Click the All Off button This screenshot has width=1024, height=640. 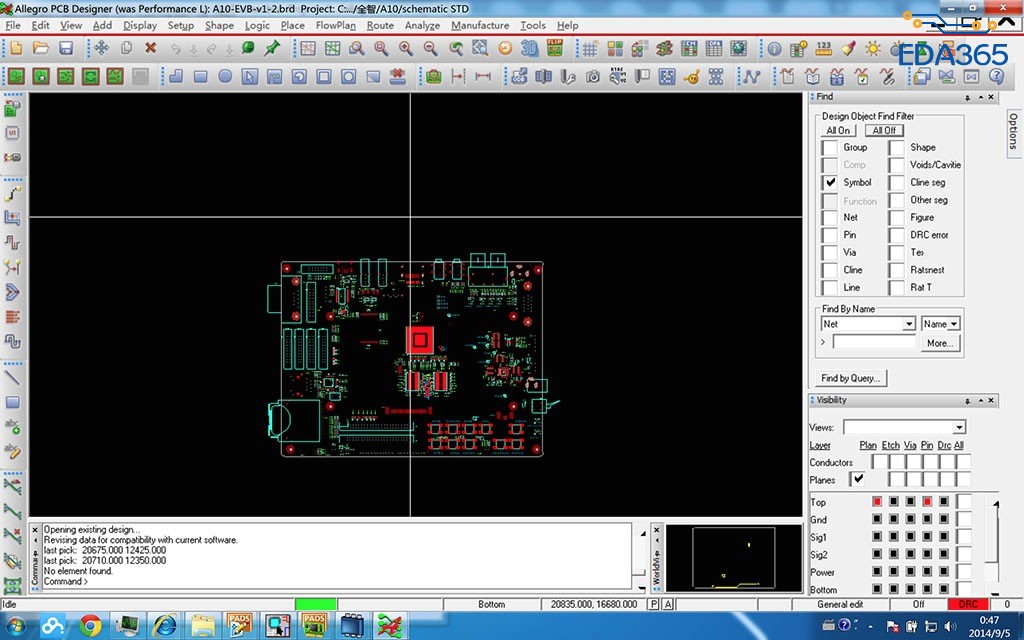click(883, 130)
